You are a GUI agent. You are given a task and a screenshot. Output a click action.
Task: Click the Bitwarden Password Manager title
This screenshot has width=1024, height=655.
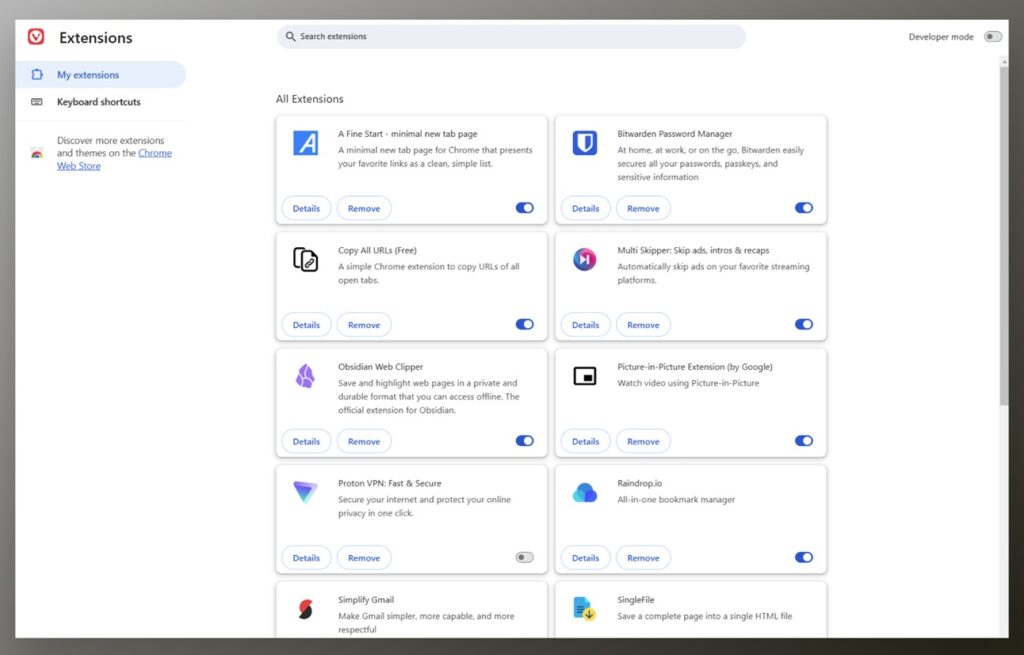[675, 134]
